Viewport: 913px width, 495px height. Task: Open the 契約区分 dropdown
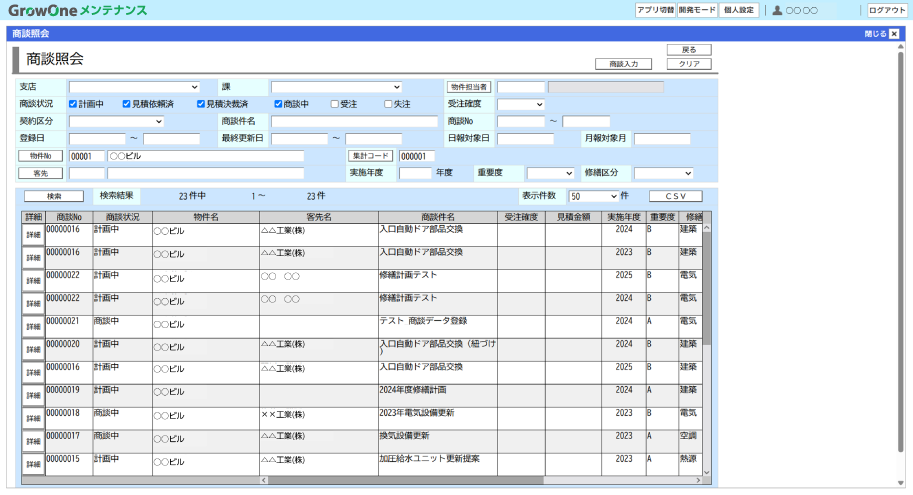tap(116, 122)
